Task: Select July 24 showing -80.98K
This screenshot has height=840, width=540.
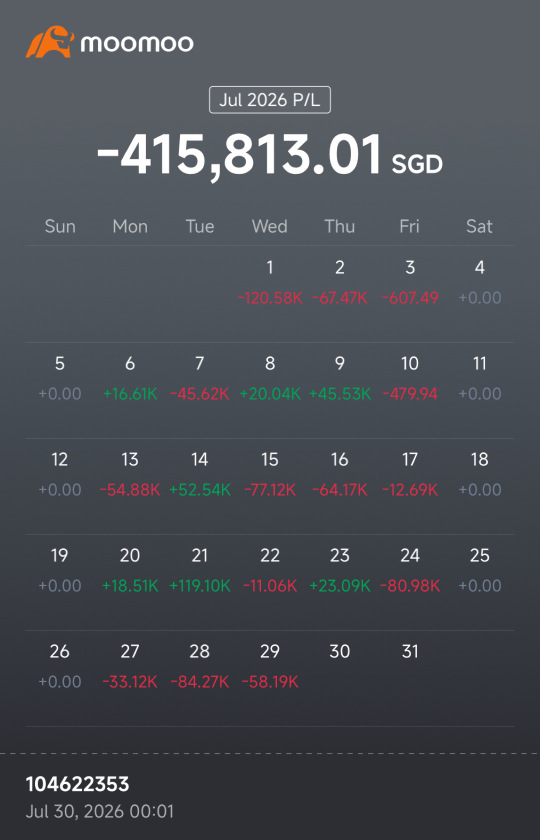Action: coord(410,571)
